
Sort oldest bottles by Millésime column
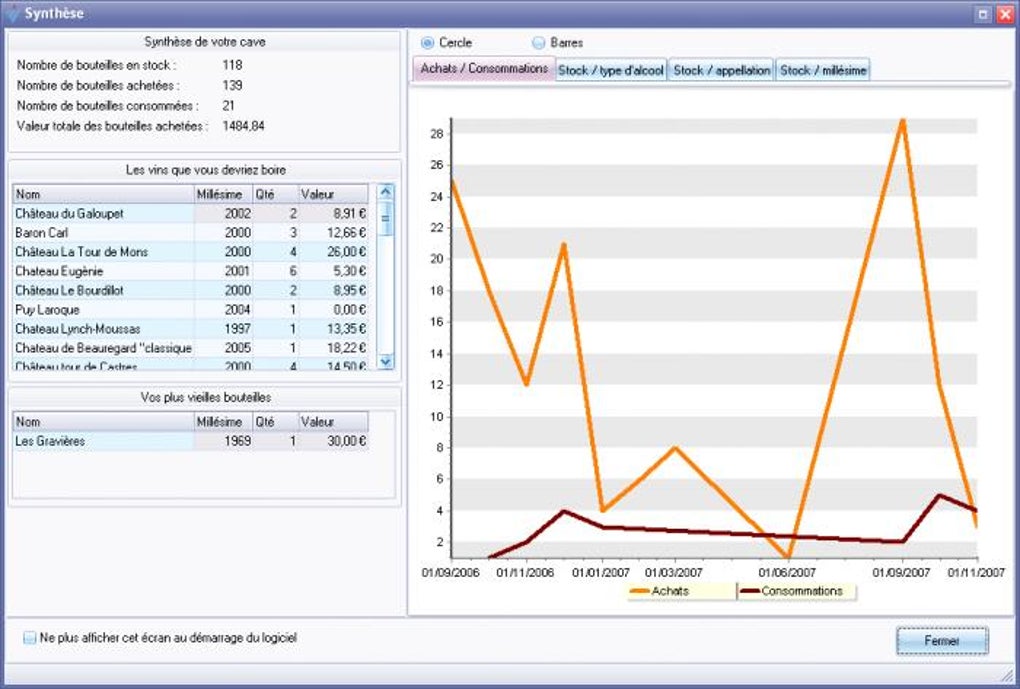pos(223,422)
